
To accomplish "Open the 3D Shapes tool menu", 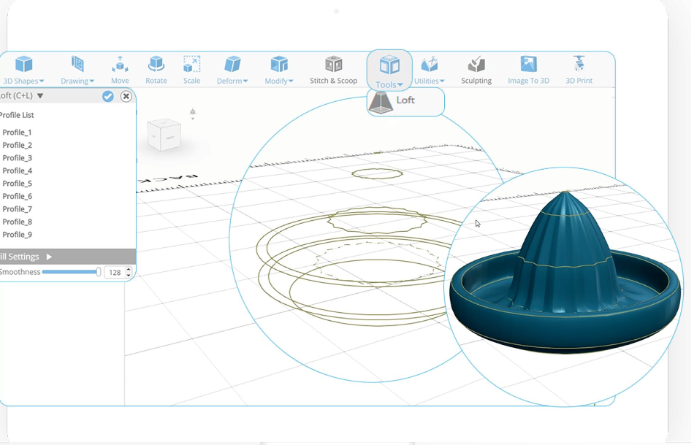I will pos(24,70).
